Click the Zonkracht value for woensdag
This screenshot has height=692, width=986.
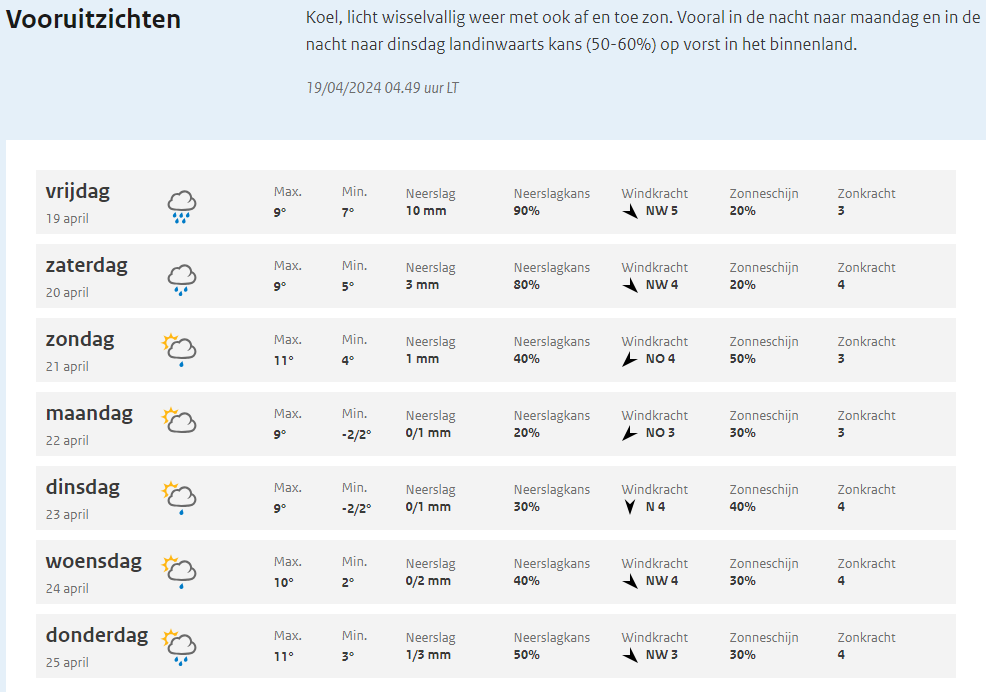pos(841,581)
